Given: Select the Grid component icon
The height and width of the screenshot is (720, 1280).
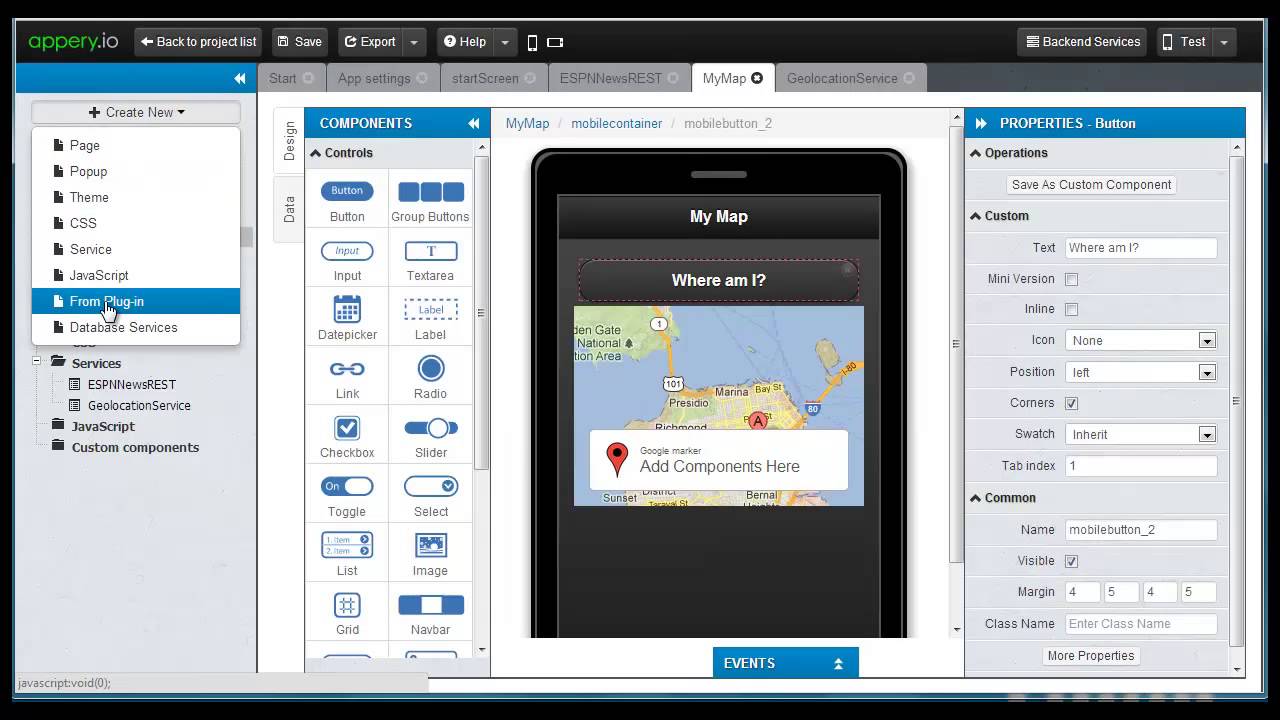Looking at the screenshot, I should 347,605.
